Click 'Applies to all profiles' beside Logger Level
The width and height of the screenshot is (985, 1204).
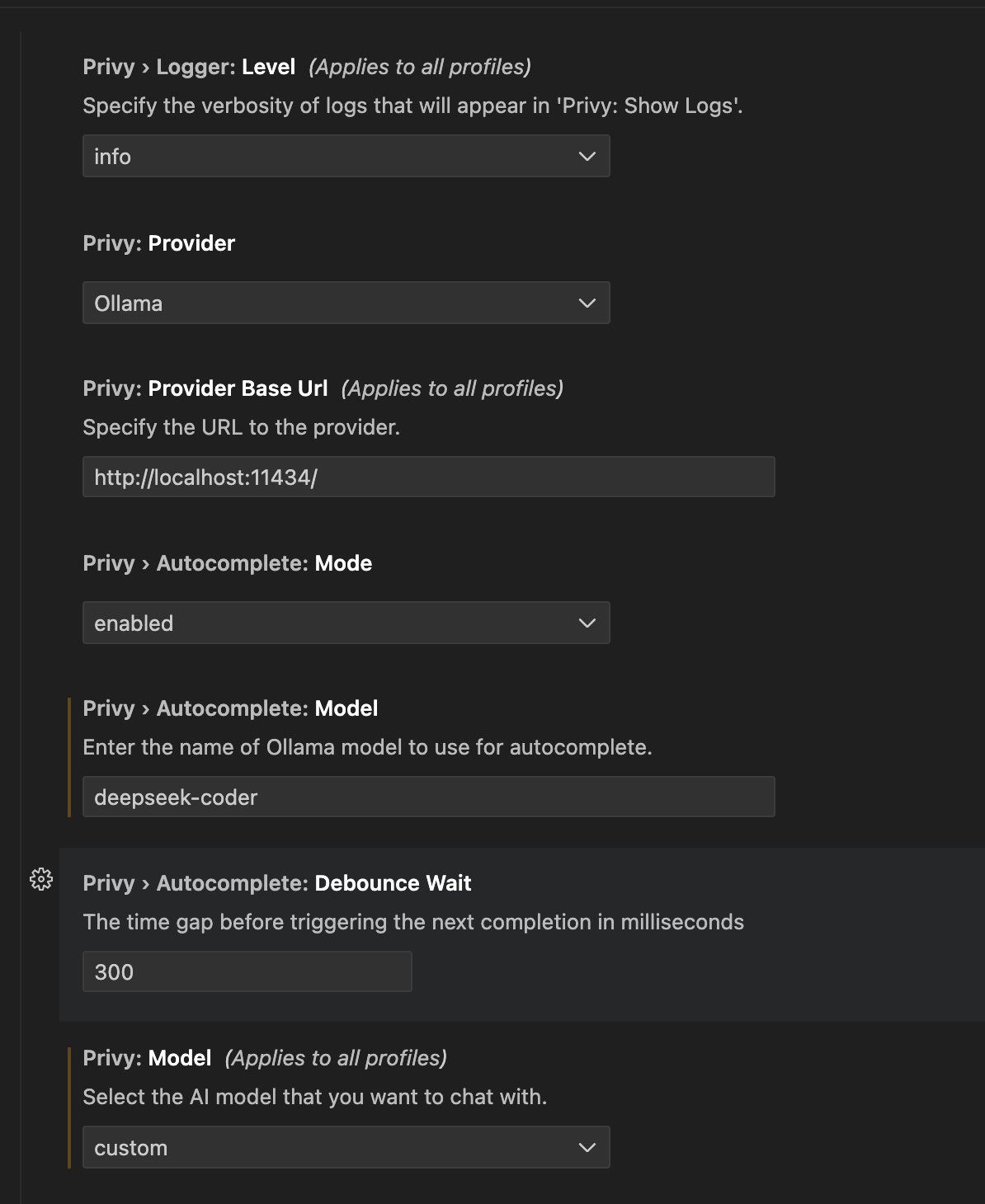(420, 67)
